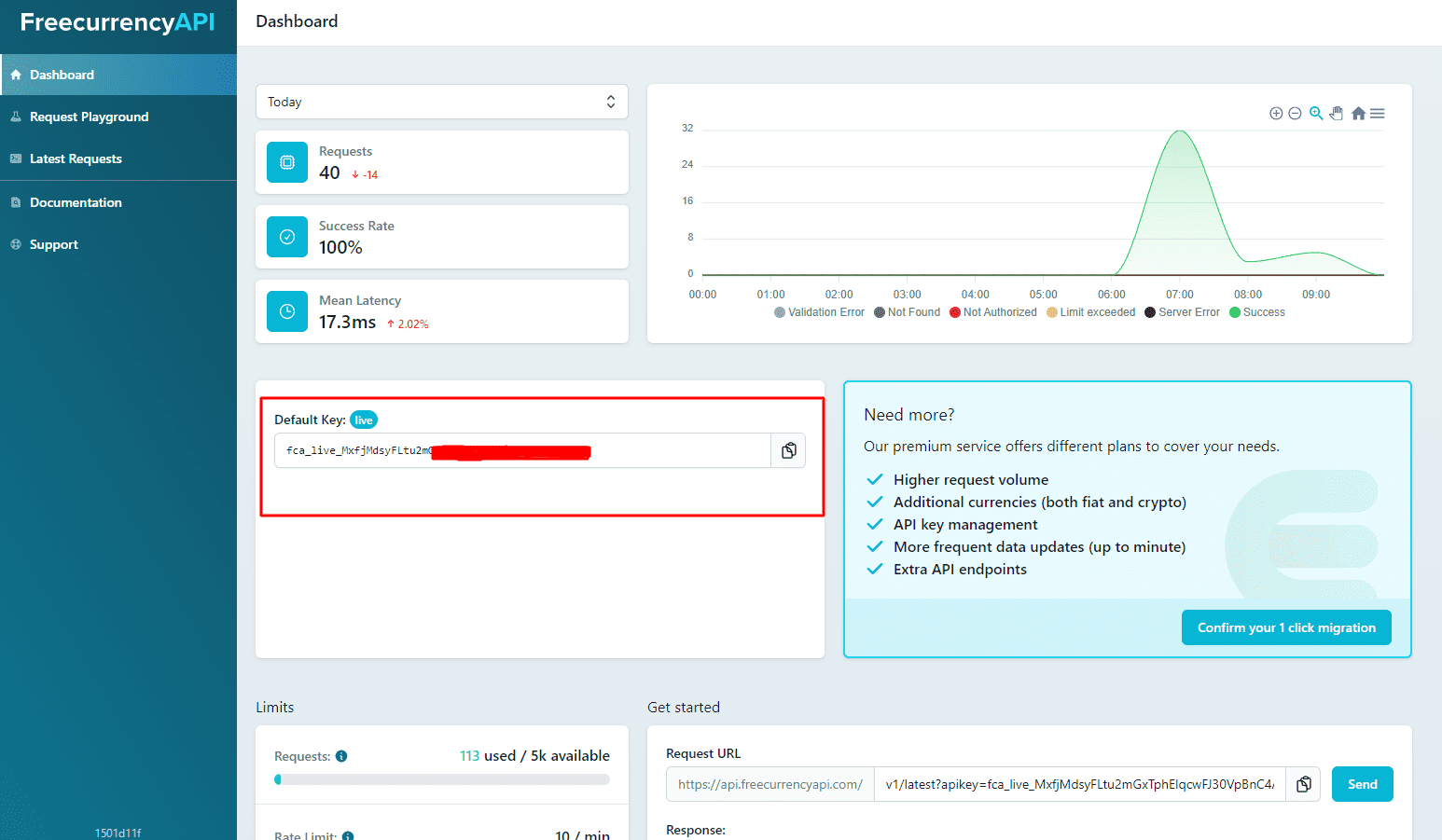
Task: Toggle Validation Error series in legend
Action: coord(819,312)
